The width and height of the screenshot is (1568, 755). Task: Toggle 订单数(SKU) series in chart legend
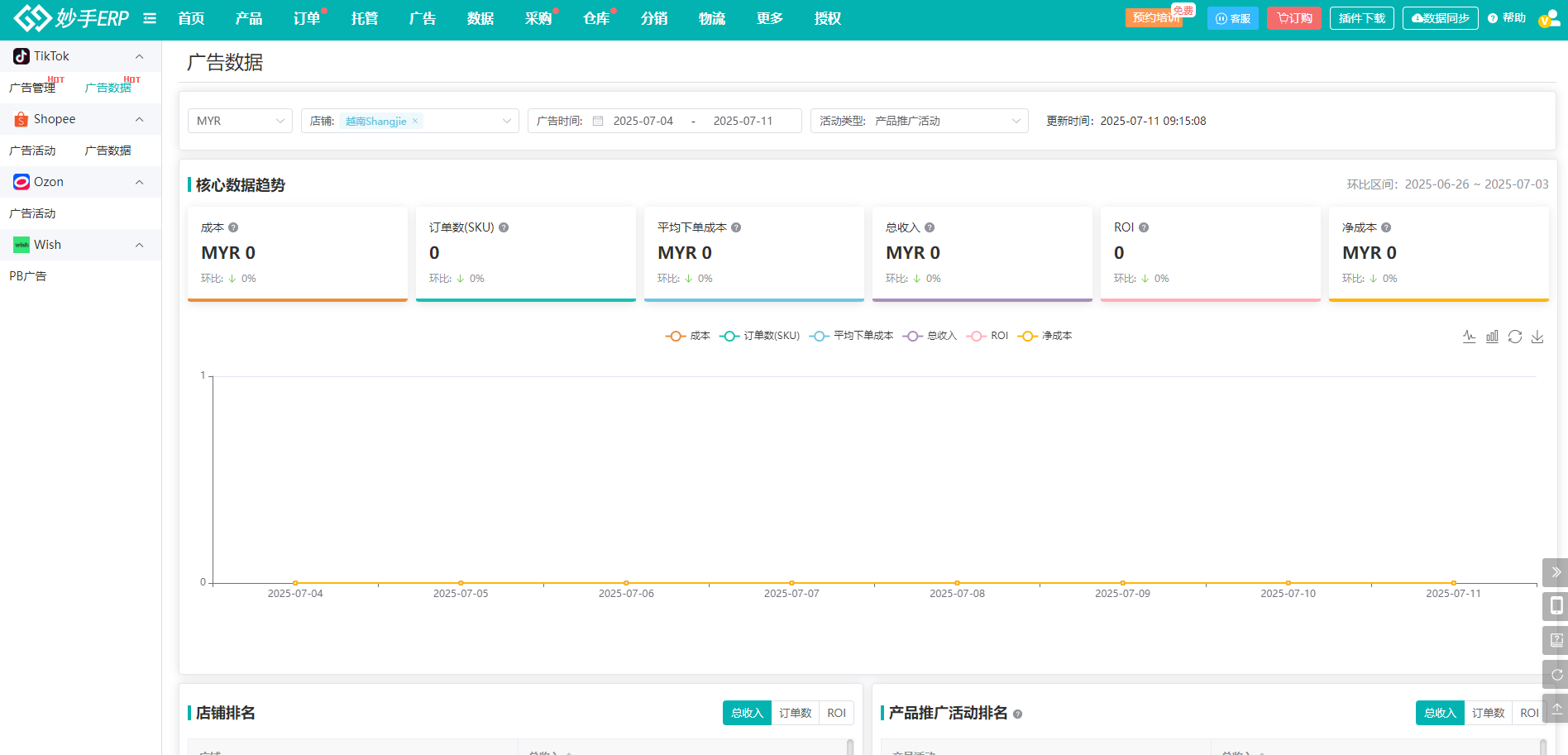tap(760, 336)
